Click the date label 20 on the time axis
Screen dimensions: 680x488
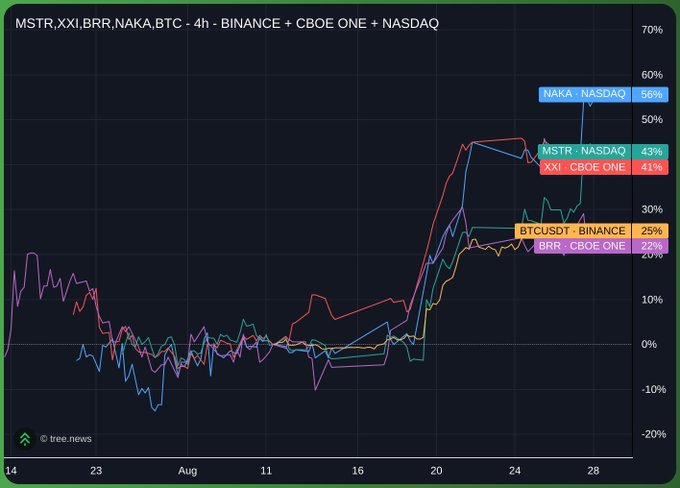[x=436, y=471]
